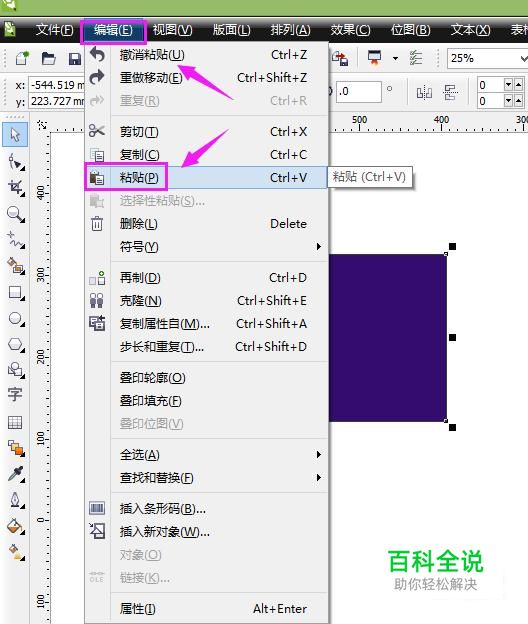Select the Blend interactive tool

[x=16, y=448]
